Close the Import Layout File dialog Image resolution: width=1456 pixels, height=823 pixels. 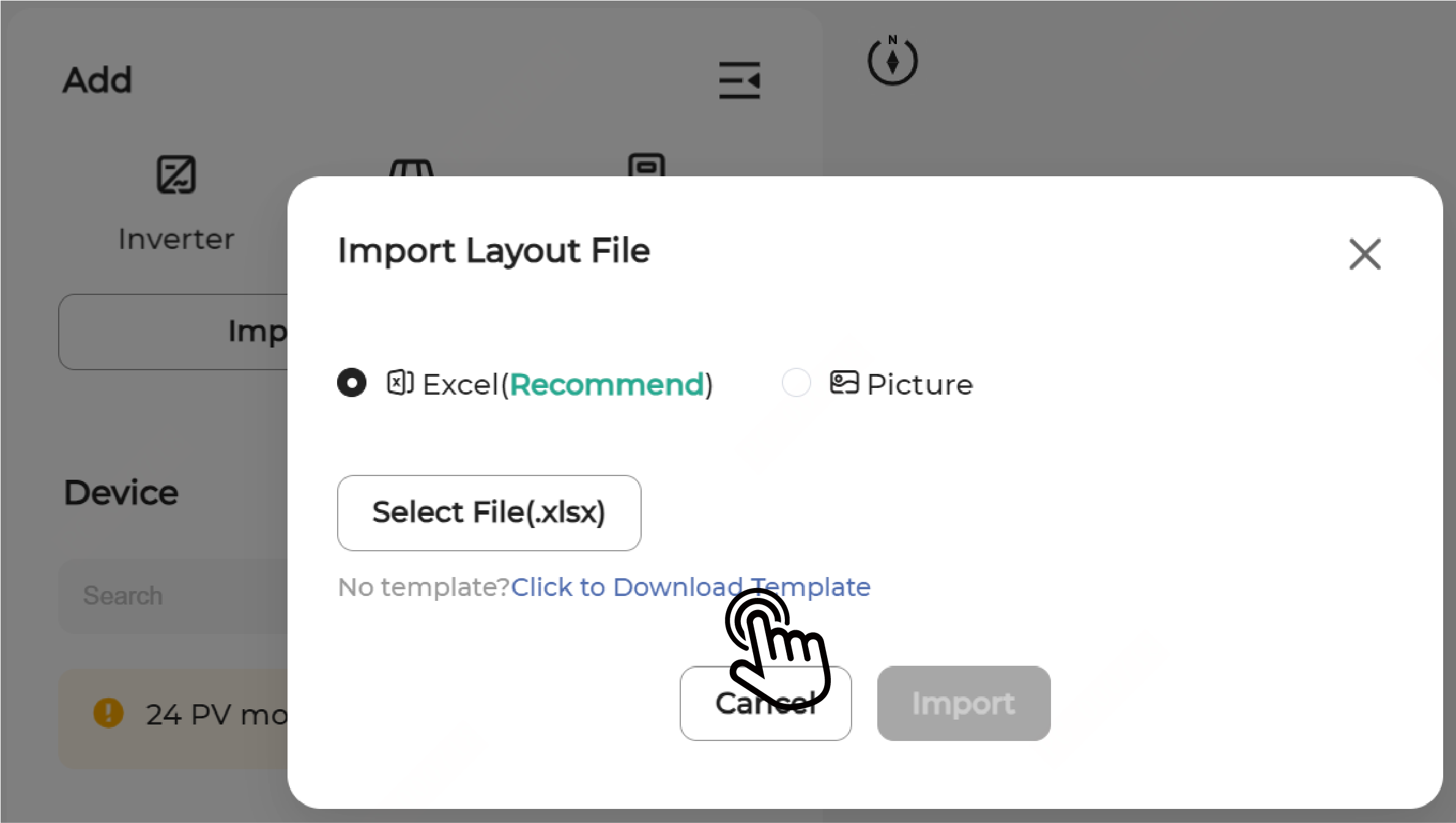point(1365,254)
